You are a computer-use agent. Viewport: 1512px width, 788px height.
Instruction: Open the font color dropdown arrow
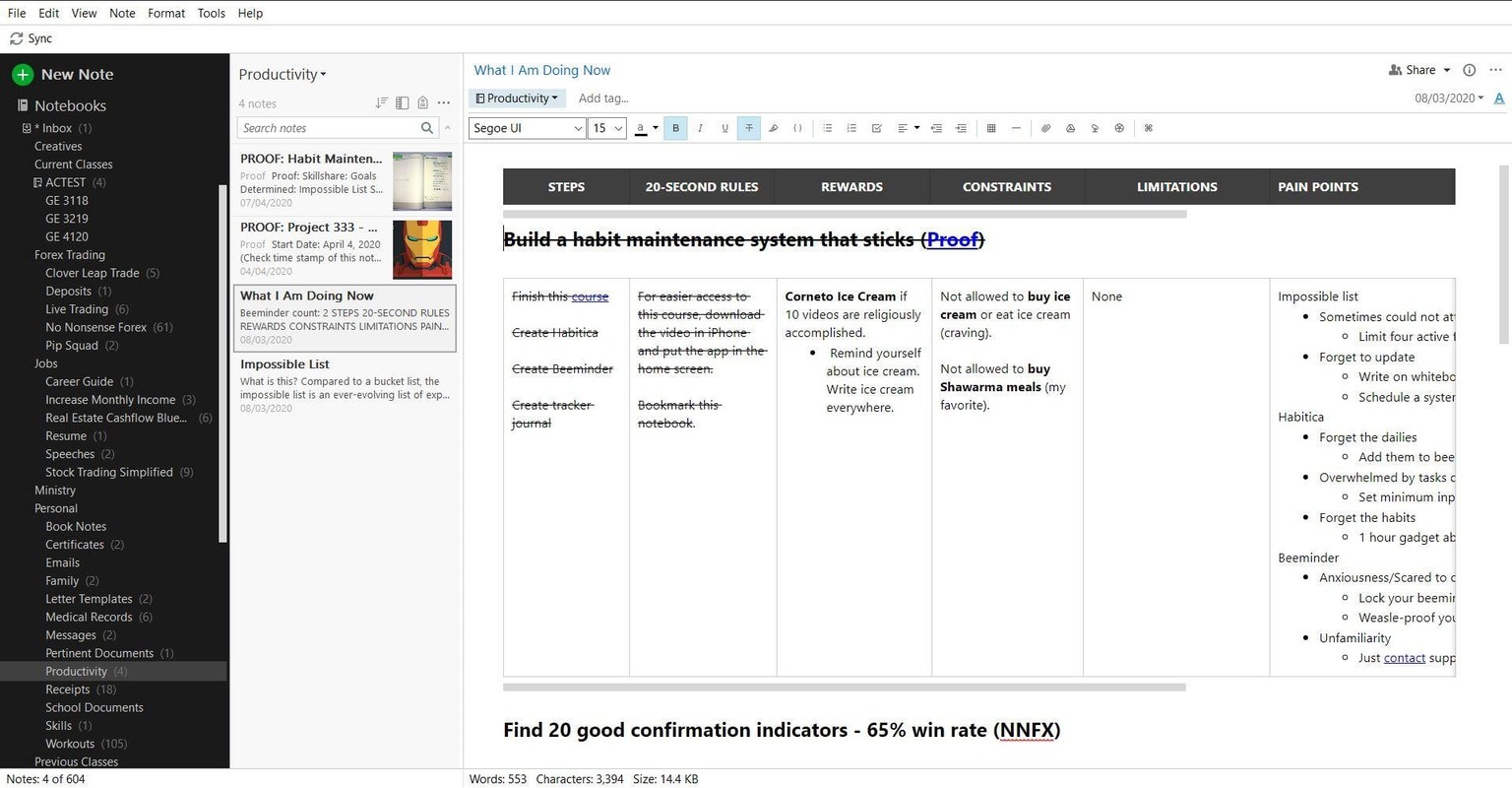[x=656, y=128]
